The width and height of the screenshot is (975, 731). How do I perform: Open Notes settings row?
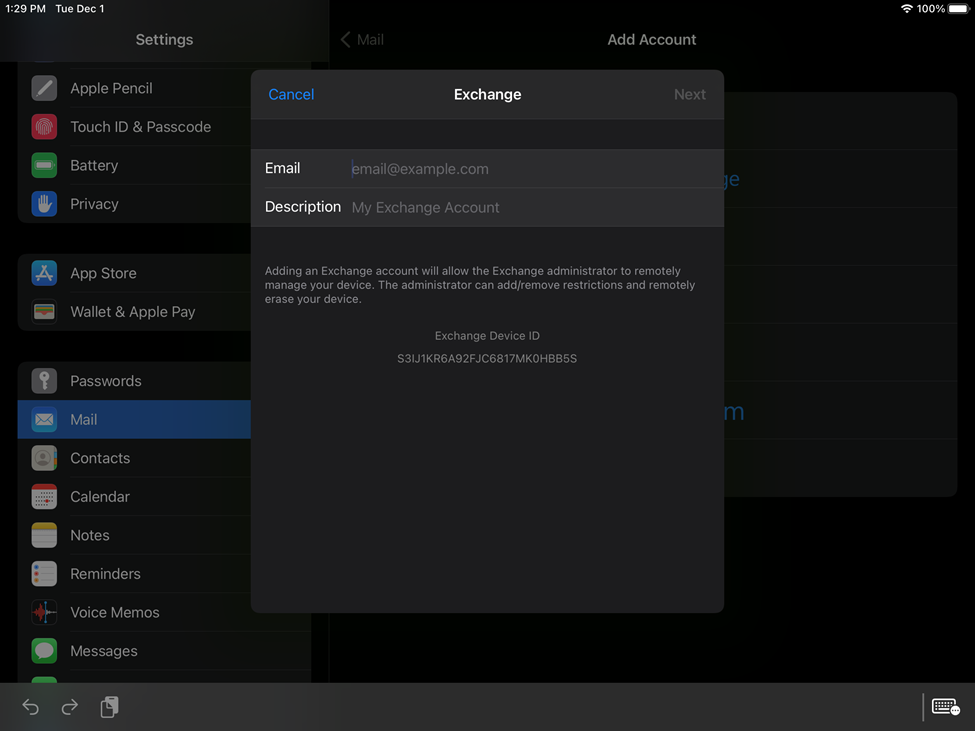(x=134, y=535)
